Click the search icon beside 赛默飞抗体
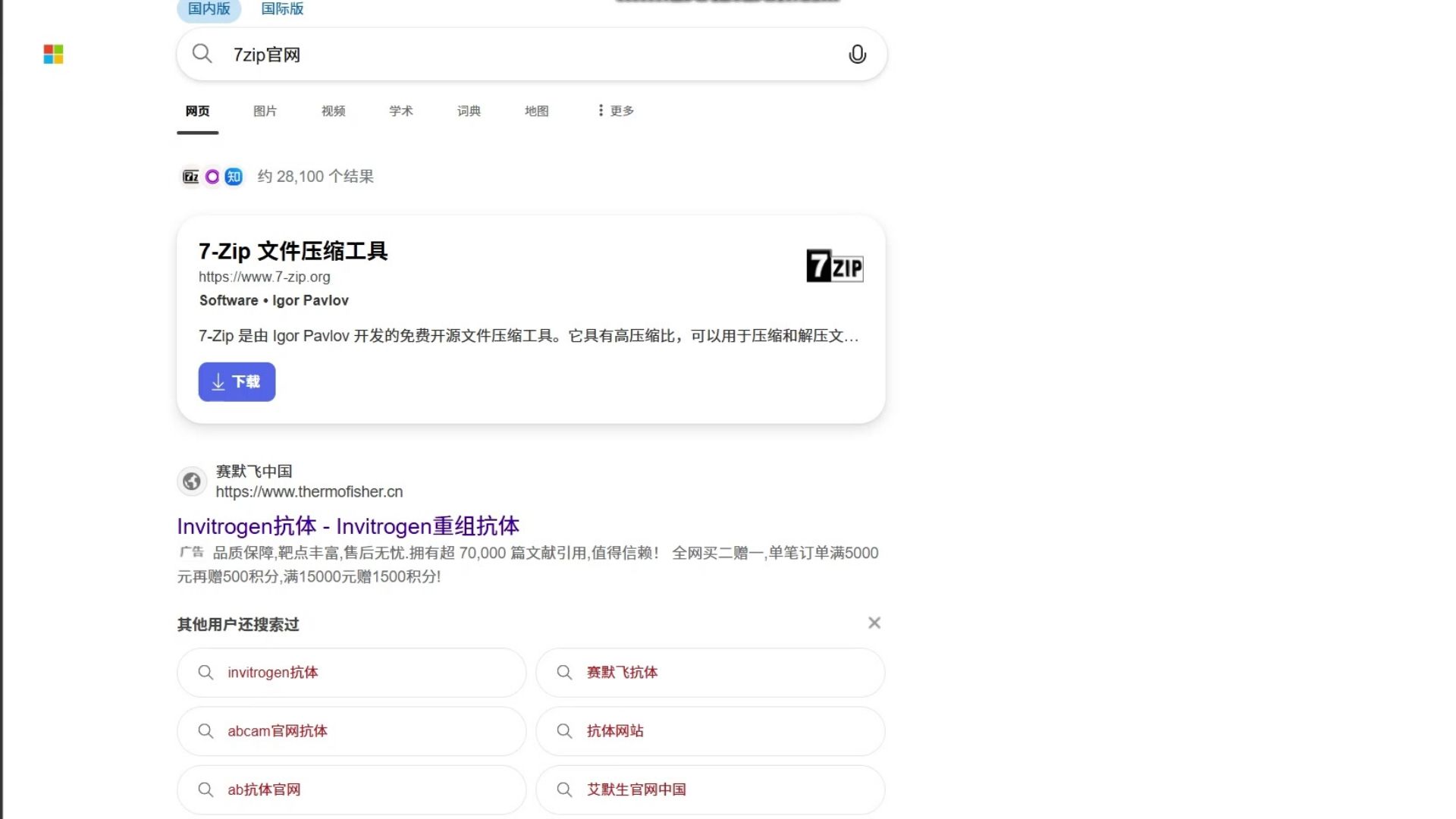This screenshot has width=1456, height=819. [564, 673]
